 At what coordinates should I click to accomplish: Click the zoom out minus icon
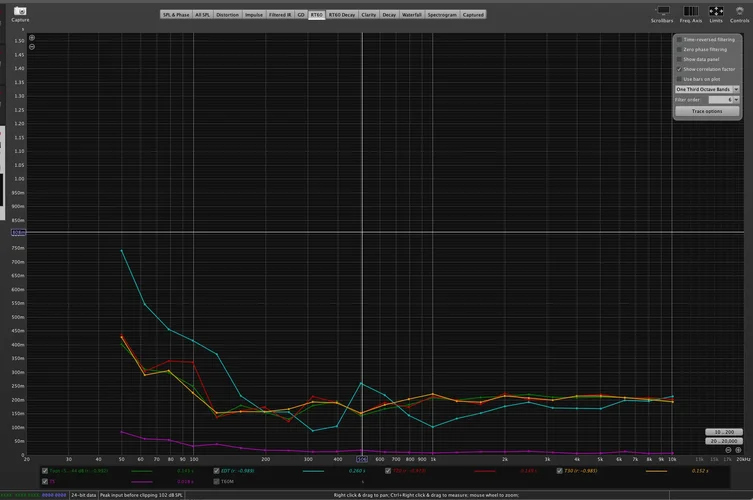tap(31, 47)
